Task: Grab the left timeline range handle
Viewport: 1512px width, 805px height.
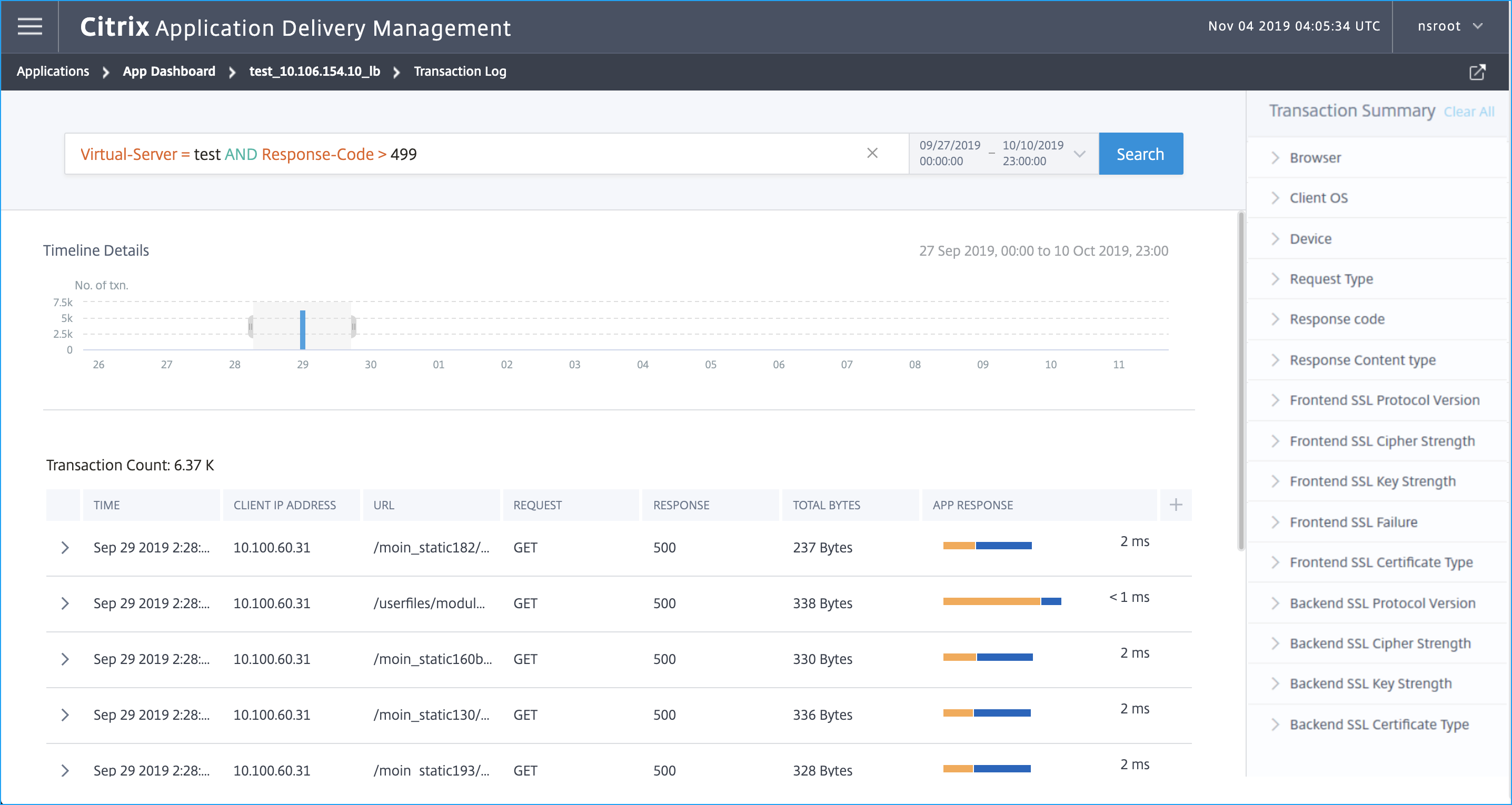Action: [x=251, y=326]
